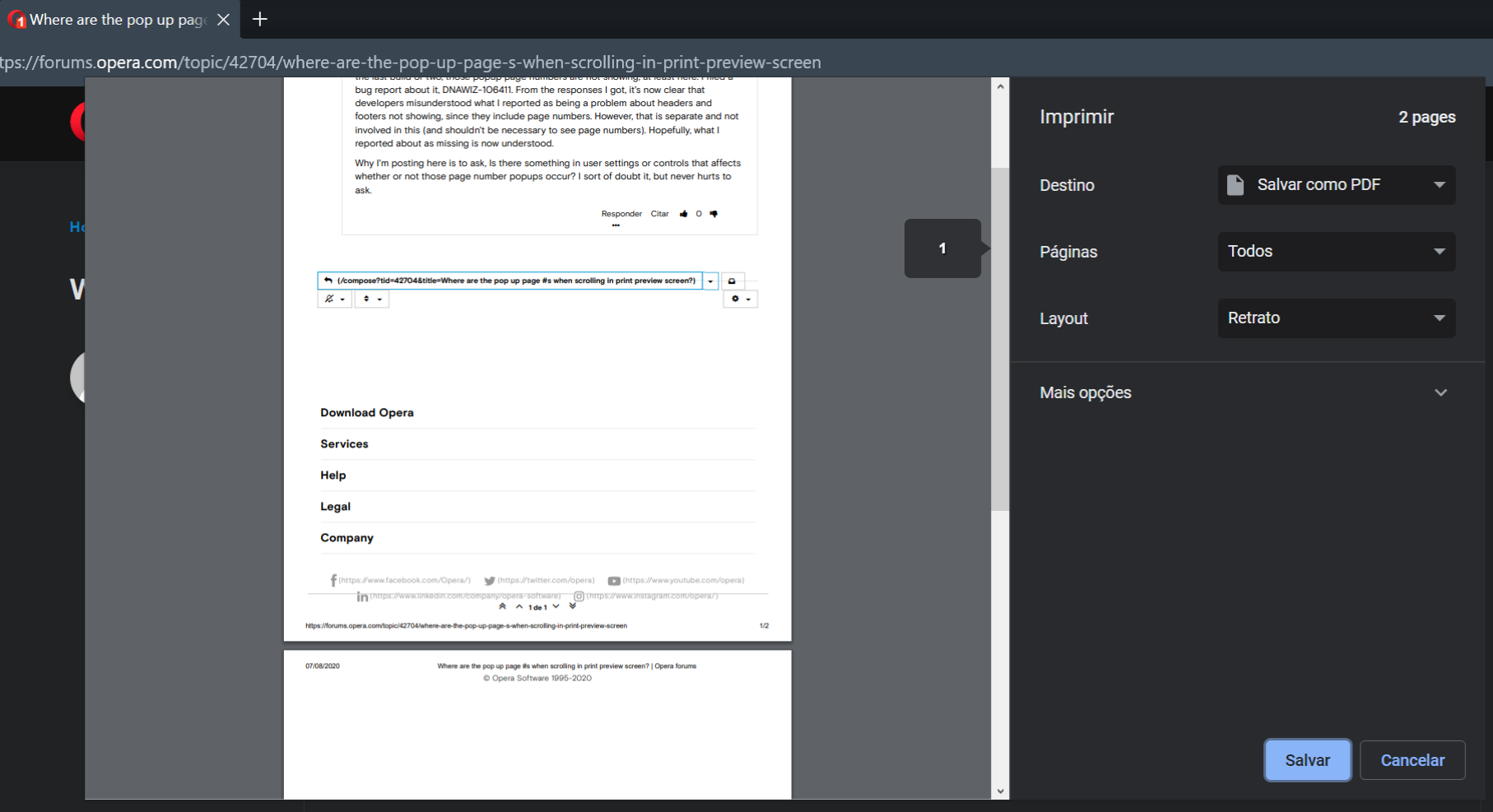Screen dimensions: 1493x812
Task: Click the Instagram icon in preview footer
Action: pyautogui.click(x=579, y=596)
